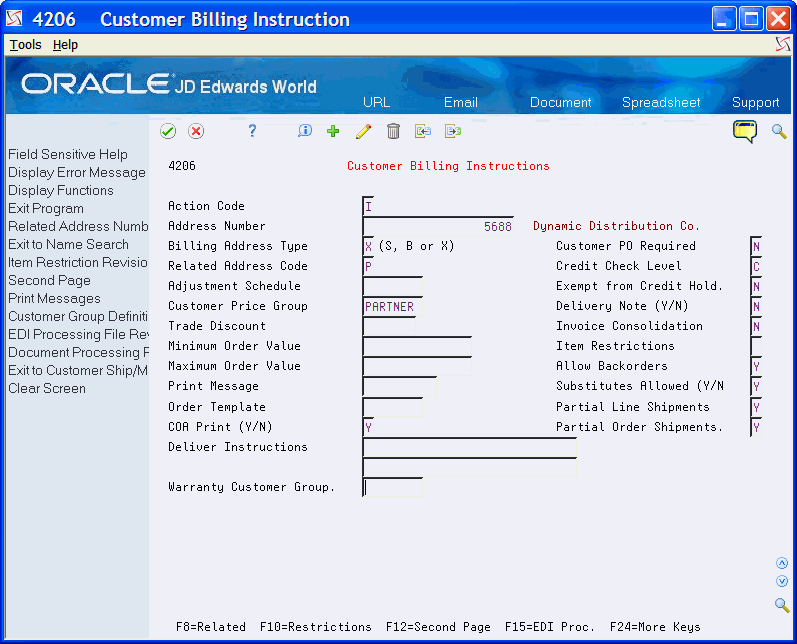Click the Order Template field
Screen dimensions: 797x644
click(393, 407)
